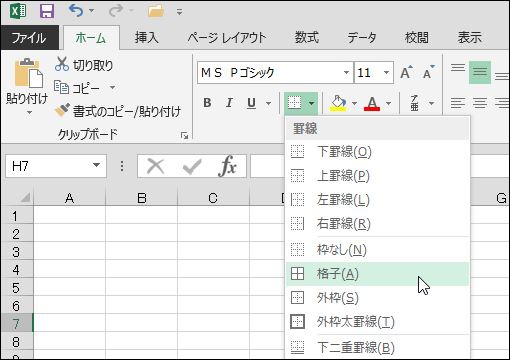Screen dimensions: 510x360
Task: Save the workbook with floppy icon
Action: coord(47,11)
